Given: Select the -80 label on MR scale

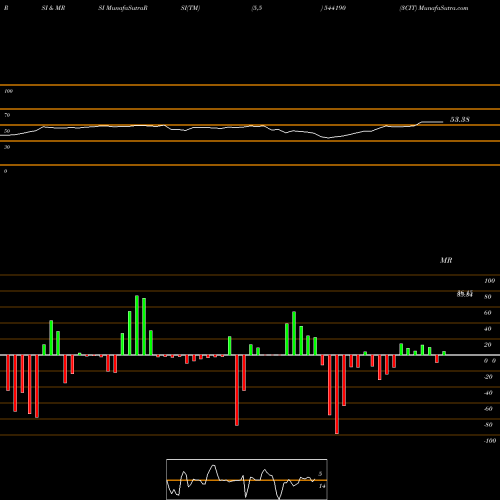Looking at the screenshot, I should (488, 425).
